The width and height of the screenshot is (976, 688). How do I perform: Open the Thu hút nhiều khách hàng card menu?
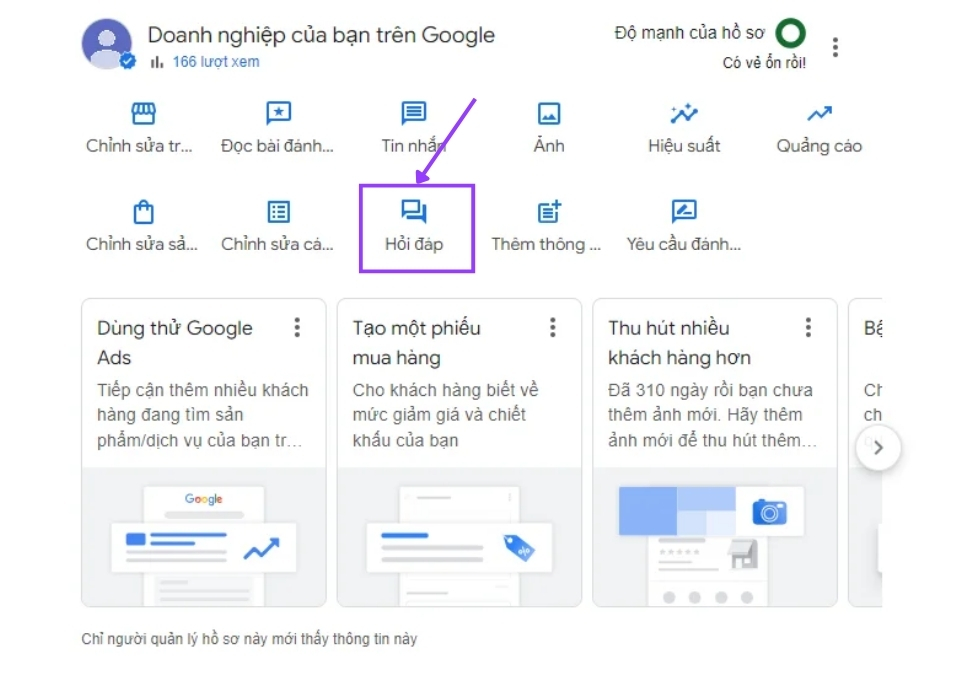click(x=809, y=327)
